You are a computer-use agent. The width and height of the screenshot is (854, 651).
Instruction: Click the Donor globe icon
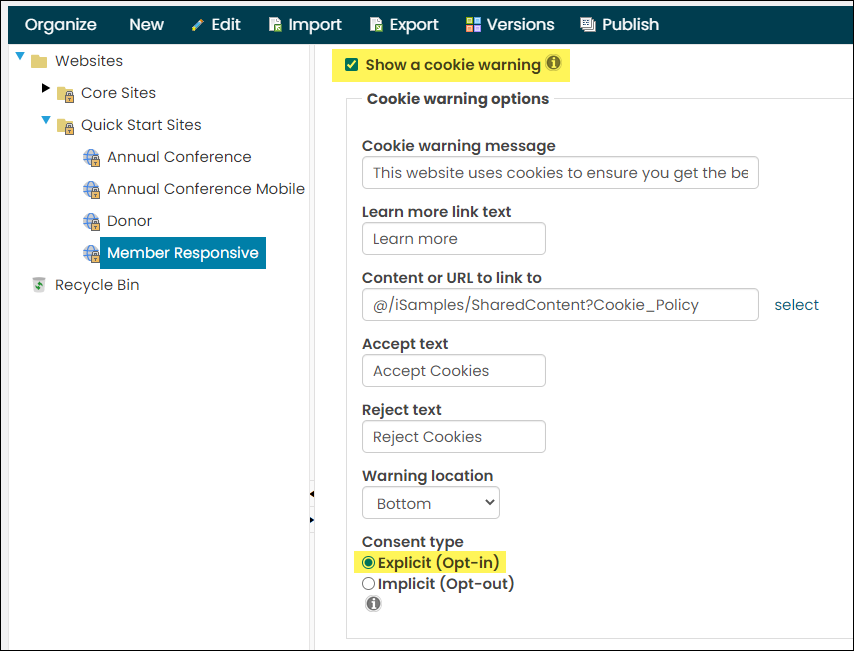click(x=92, y=222)
